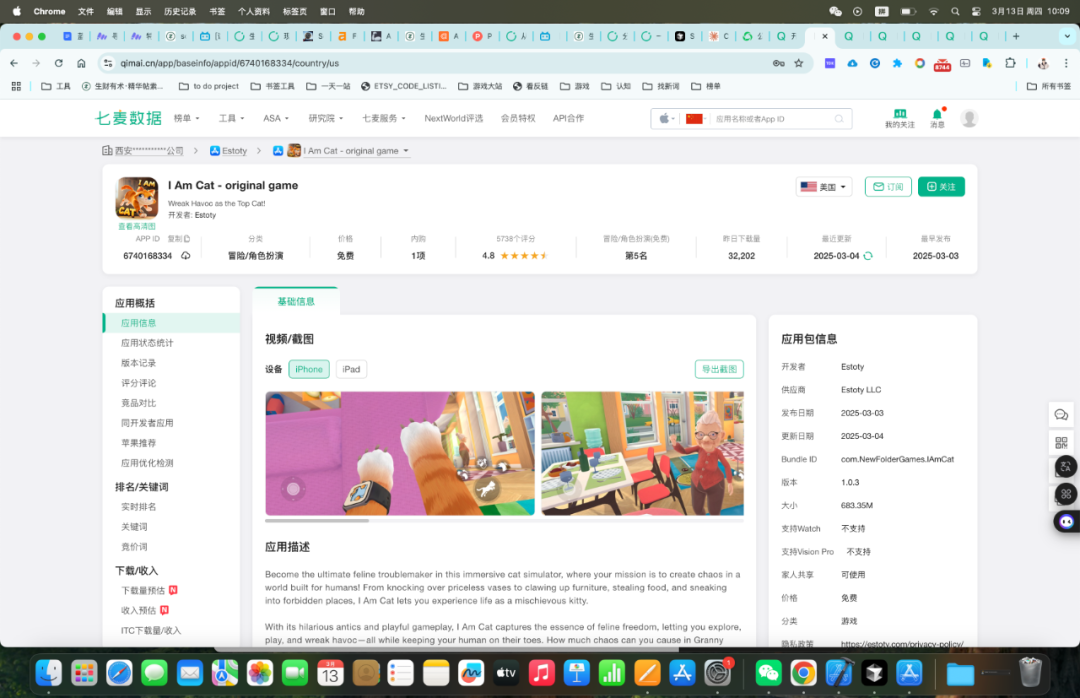Launch Music app from the Dock
Image resolution: width=1080 pixels, height=698 pixels.
[541, 673]
